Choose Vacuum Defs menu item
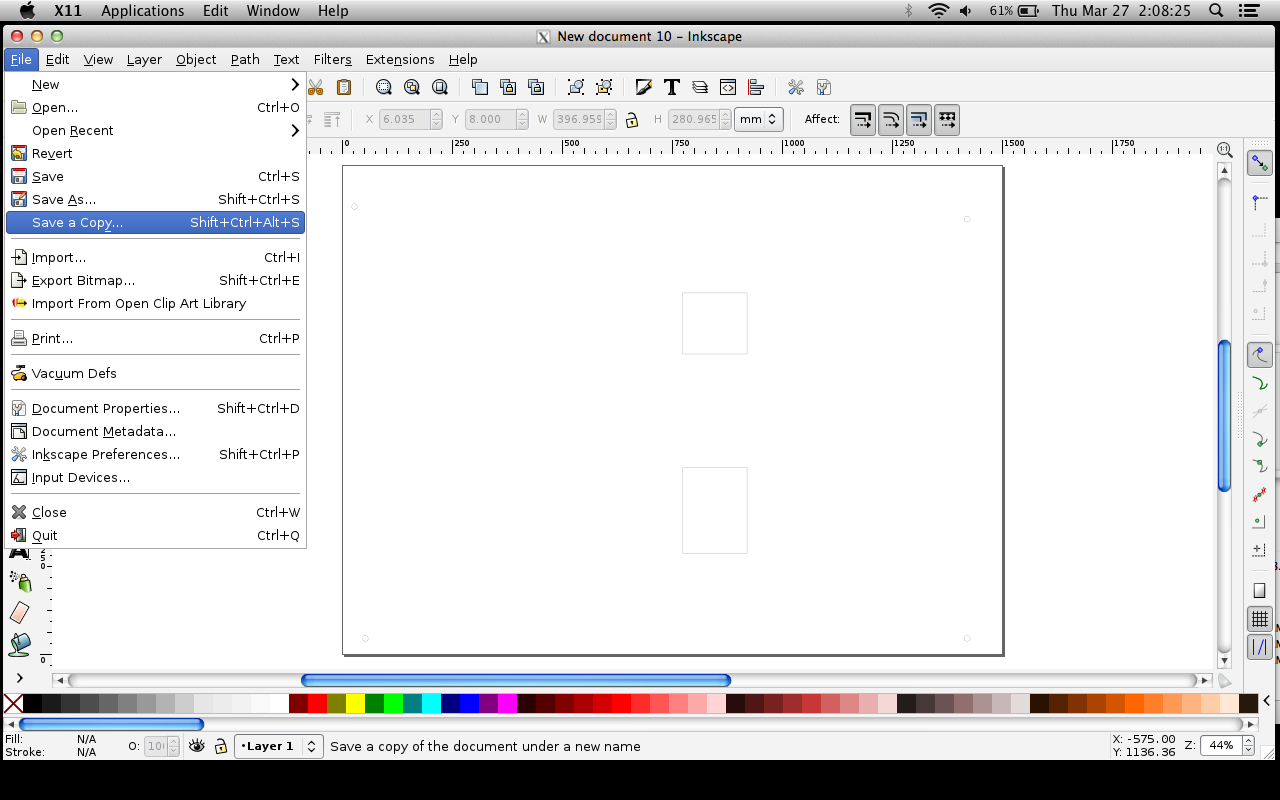This screenshot has width=1280, height=800. pos(155,373)
